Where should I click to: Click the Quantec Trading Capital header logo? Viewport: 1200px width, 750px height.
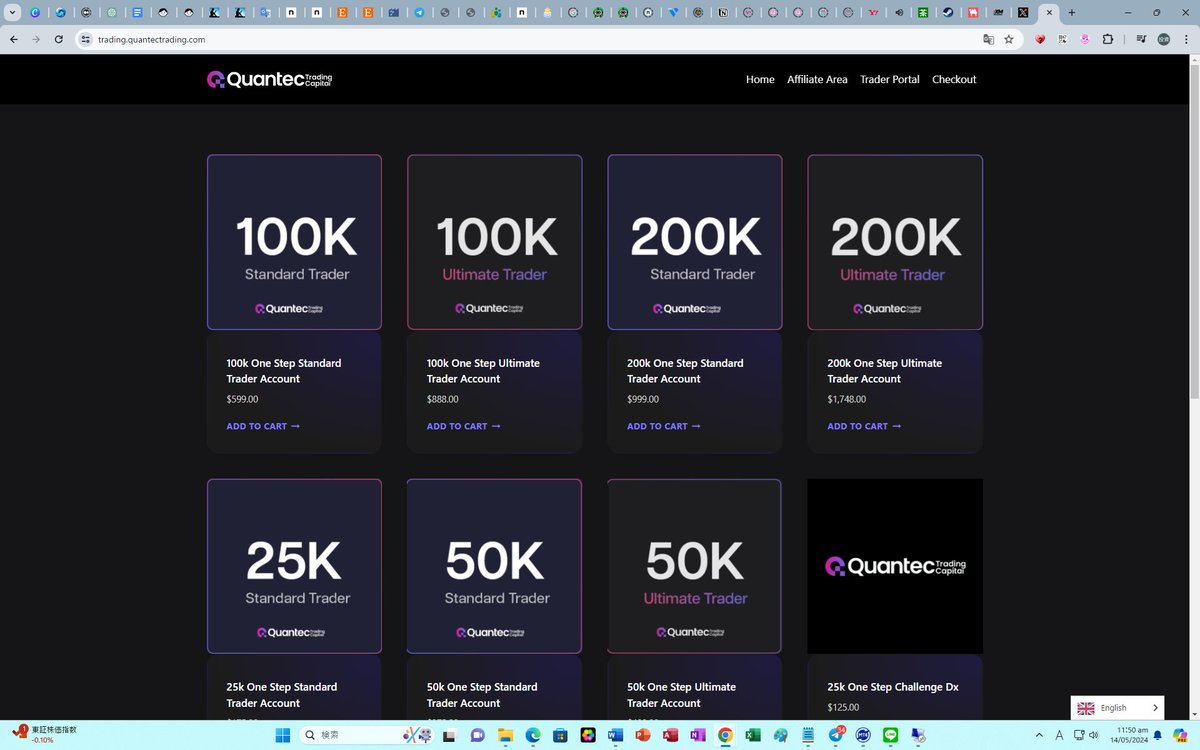[x=270, y=79]
